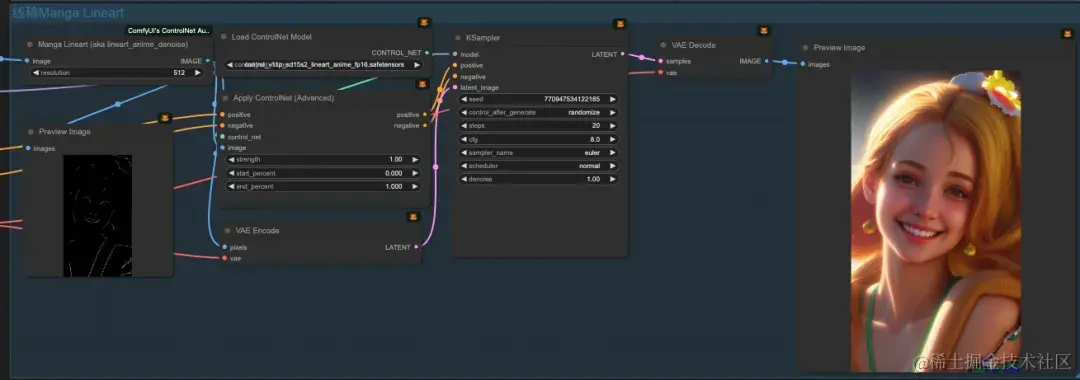Click KSampler LATENT output port
1080x380 pixels.
pyautogui.click(x=623, y=54)
